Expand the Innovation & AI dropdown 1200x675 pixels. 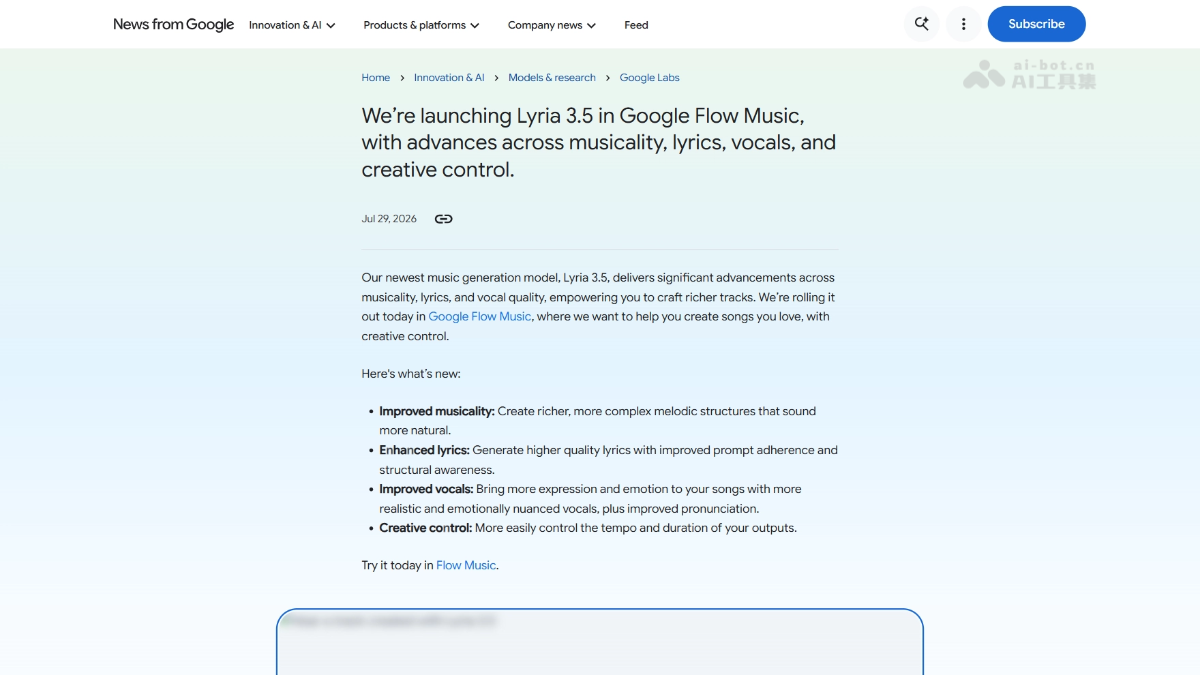pyautogui.click(x=292, y=25)
